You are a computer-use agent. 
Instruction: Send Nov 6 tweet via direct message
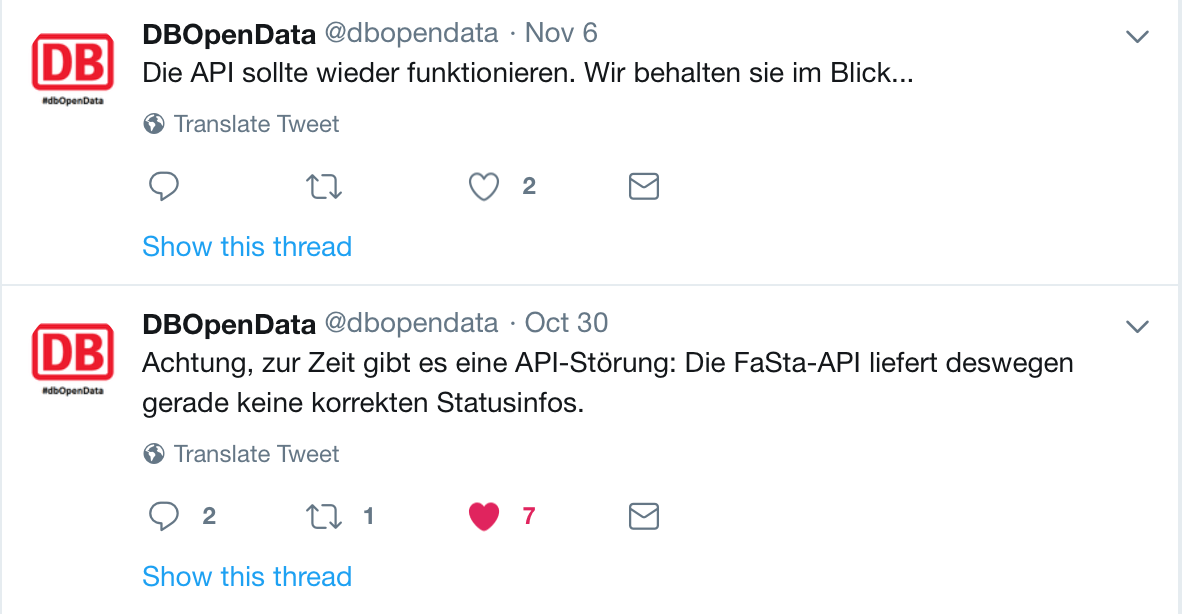(643, 187)
